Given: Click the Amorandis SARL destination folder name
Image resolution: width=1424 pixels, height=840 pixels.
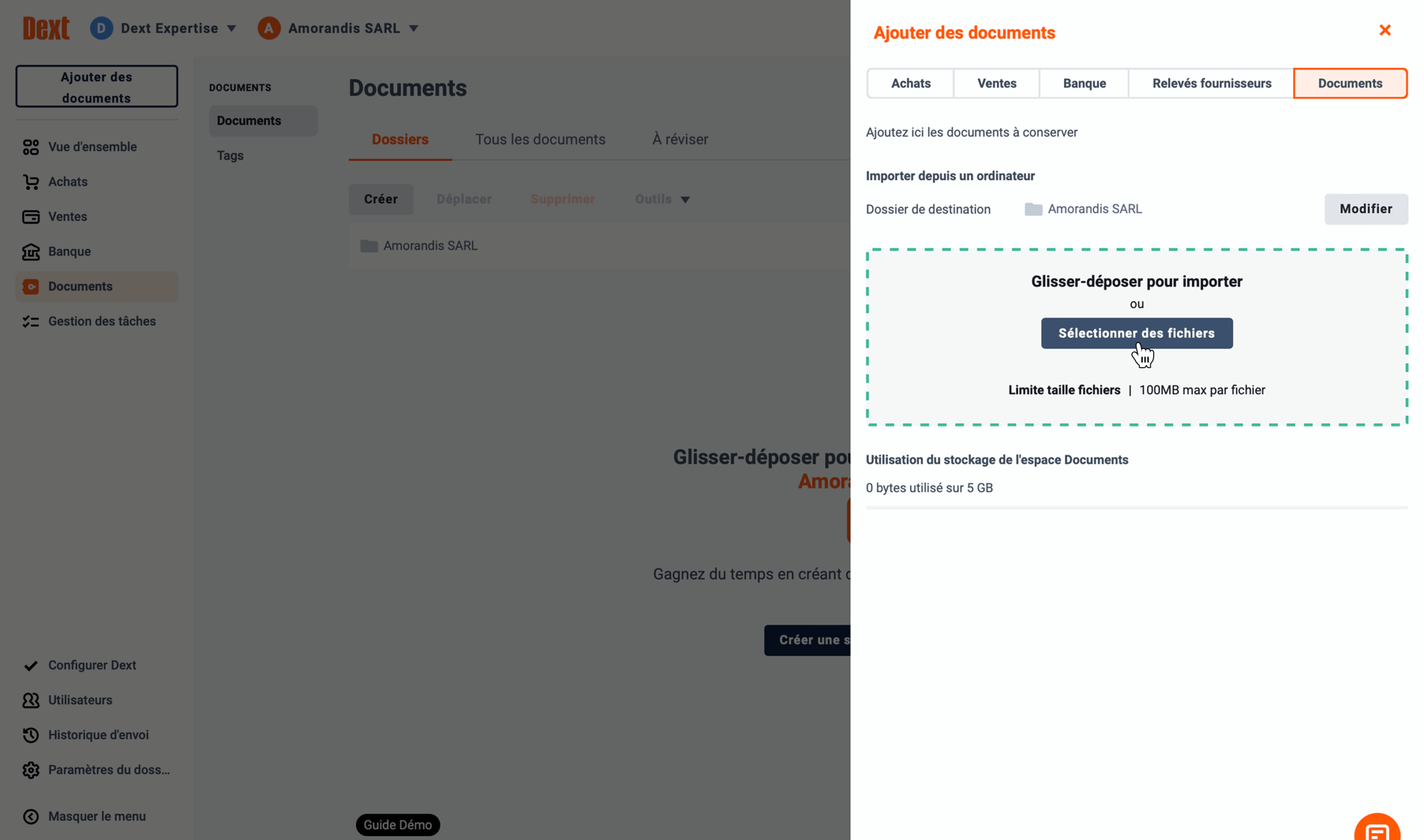Looking at the screenshot, I should click(1095, 209).
